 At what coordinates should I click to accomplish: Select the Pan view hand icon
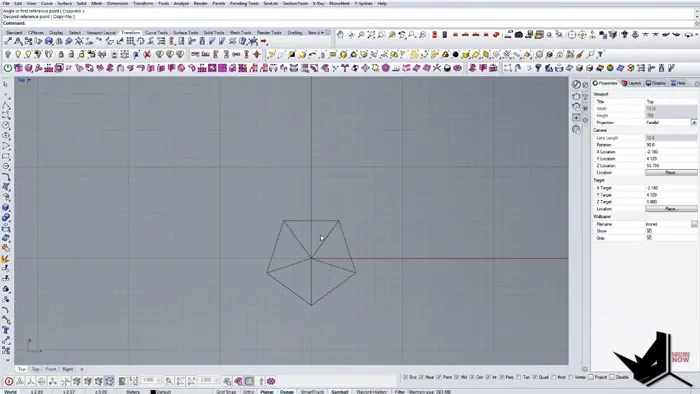click(340, 34)
